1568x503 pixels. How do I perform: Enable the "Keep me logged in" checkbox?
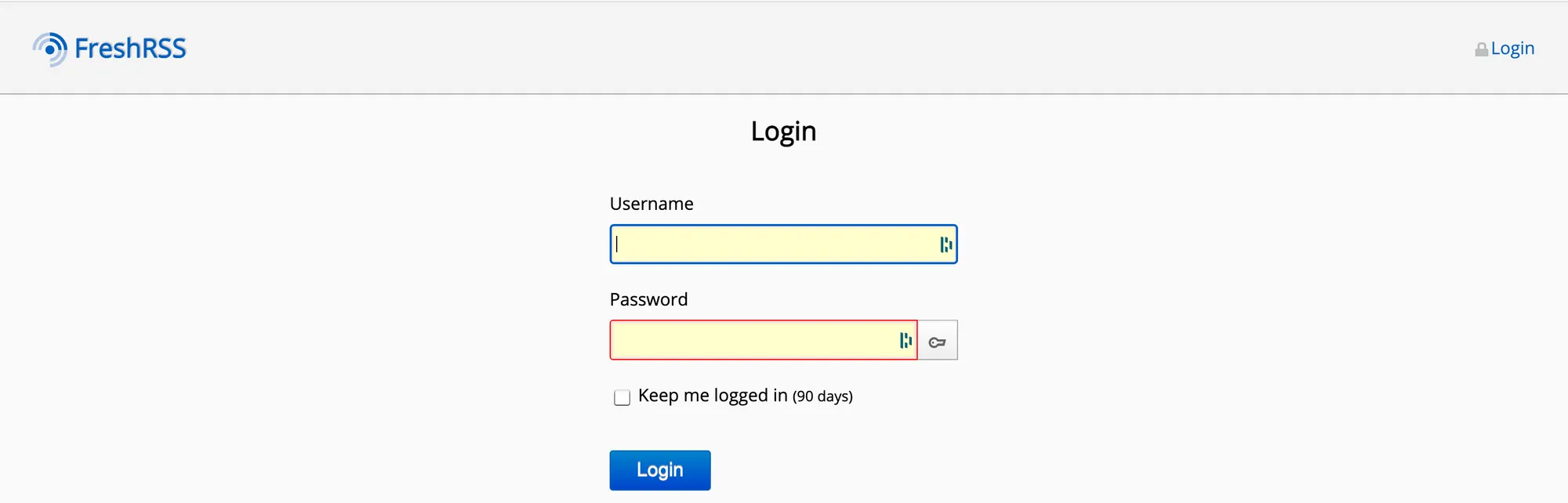click(622, 397)
